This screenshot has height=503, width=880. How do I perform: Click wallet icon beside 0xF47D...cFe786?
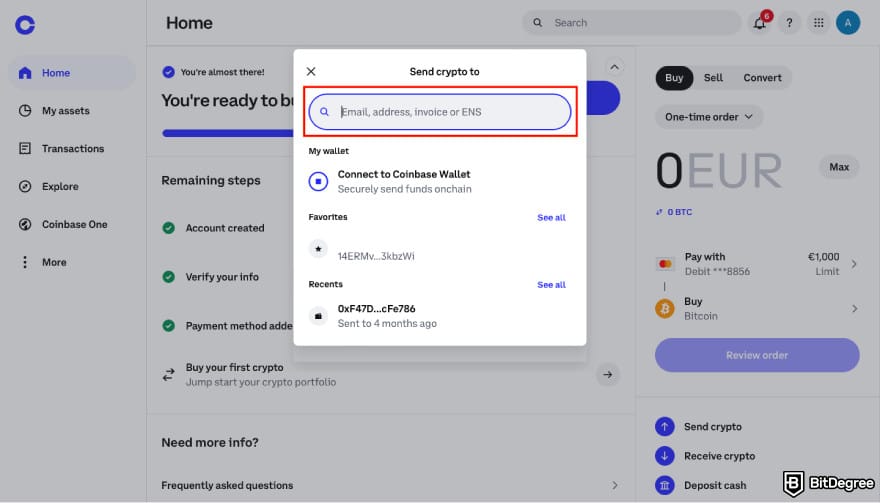(318, 316)
